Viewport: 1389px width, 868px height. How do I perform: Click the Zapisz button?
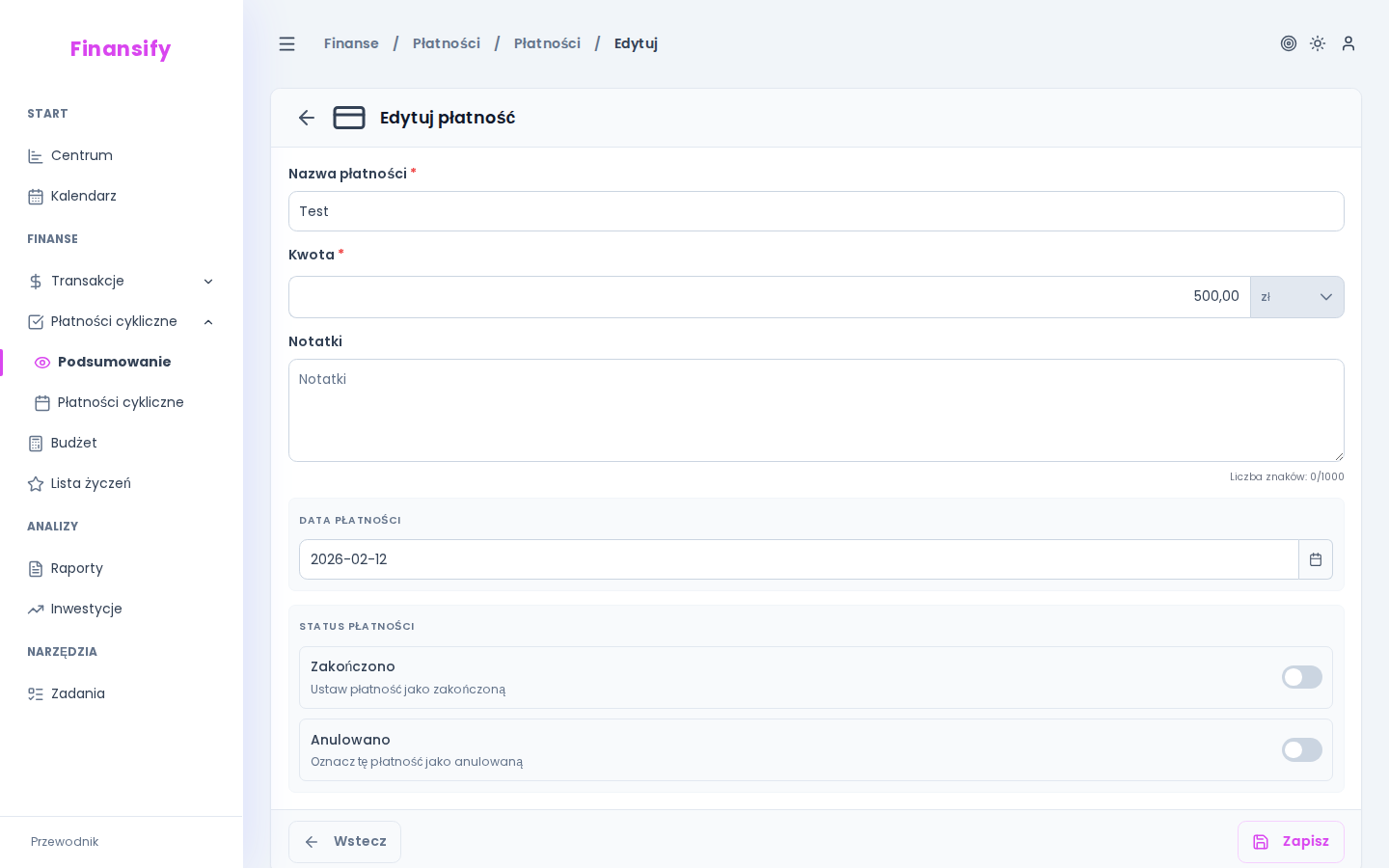pos(1290,842)
